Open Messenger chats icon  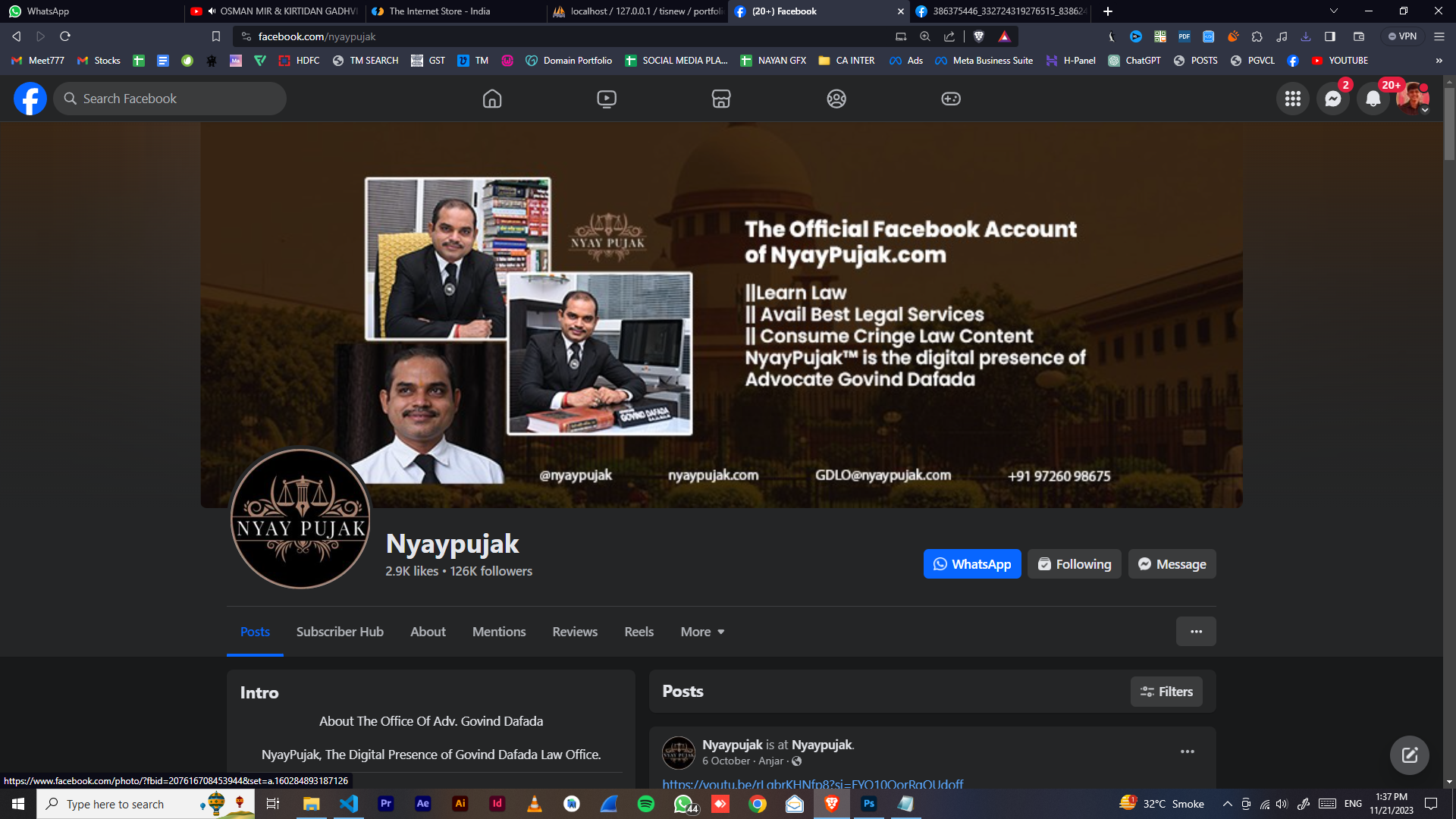click(x=1333, y=99)
